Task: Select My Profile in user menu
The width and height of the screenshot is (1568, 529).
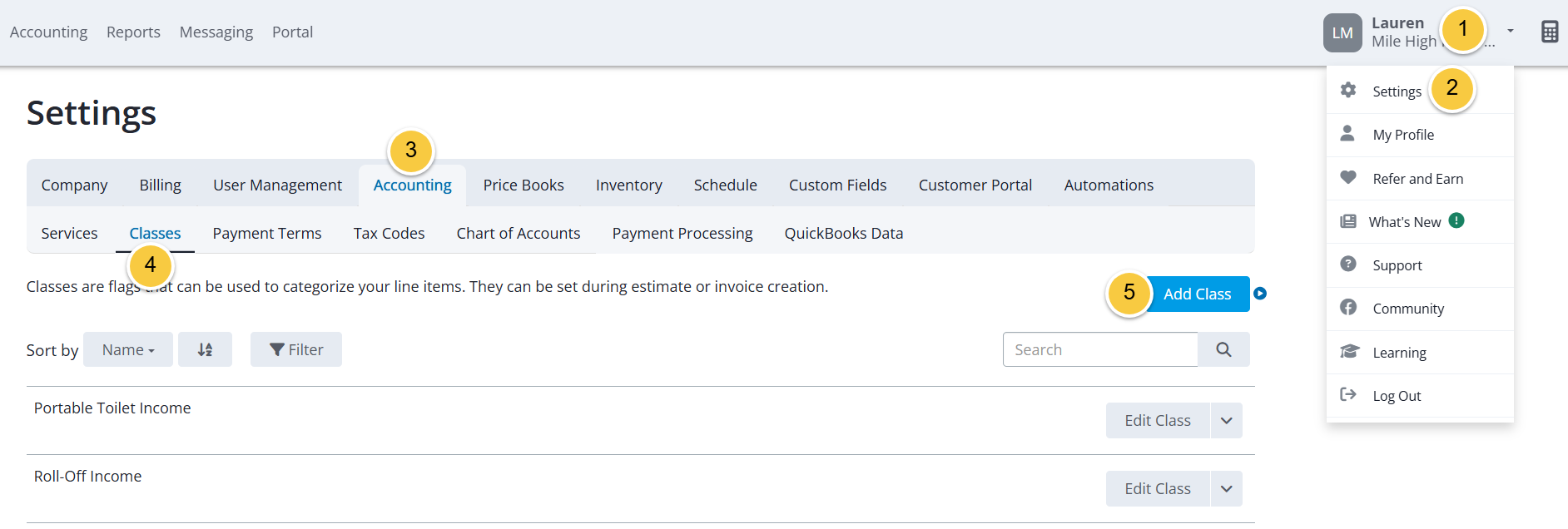Action: (1420, 135)
